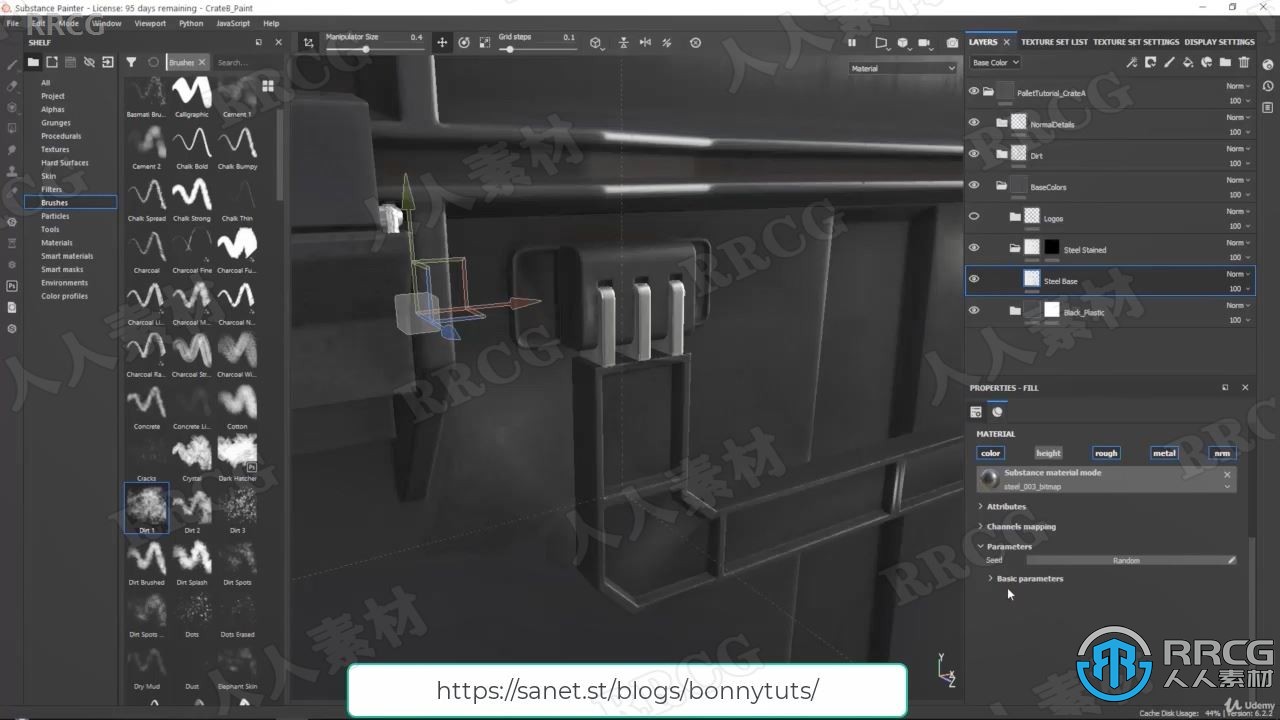The image size is (1280, 720).
Task: Open the History clock icon on right
Action: pyautogui.click(x=1268, y=86)
